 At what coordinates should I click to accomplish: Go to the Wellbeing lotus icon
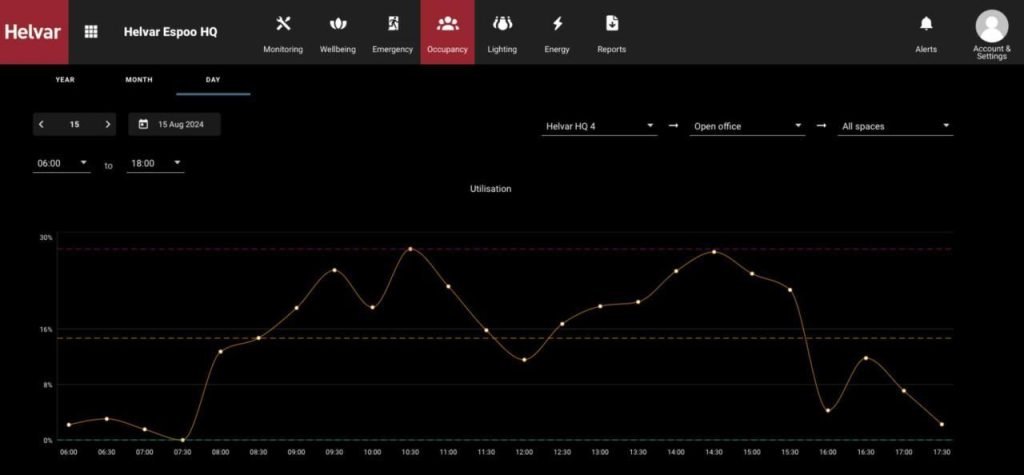coord(338,24)
